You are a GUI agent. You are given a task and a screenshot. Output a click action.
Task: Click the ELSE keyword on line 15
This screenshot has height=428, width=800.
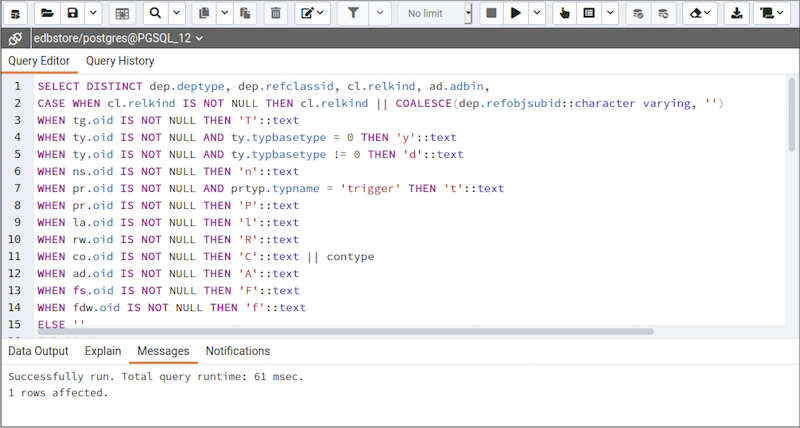click(x=51, y=324)
